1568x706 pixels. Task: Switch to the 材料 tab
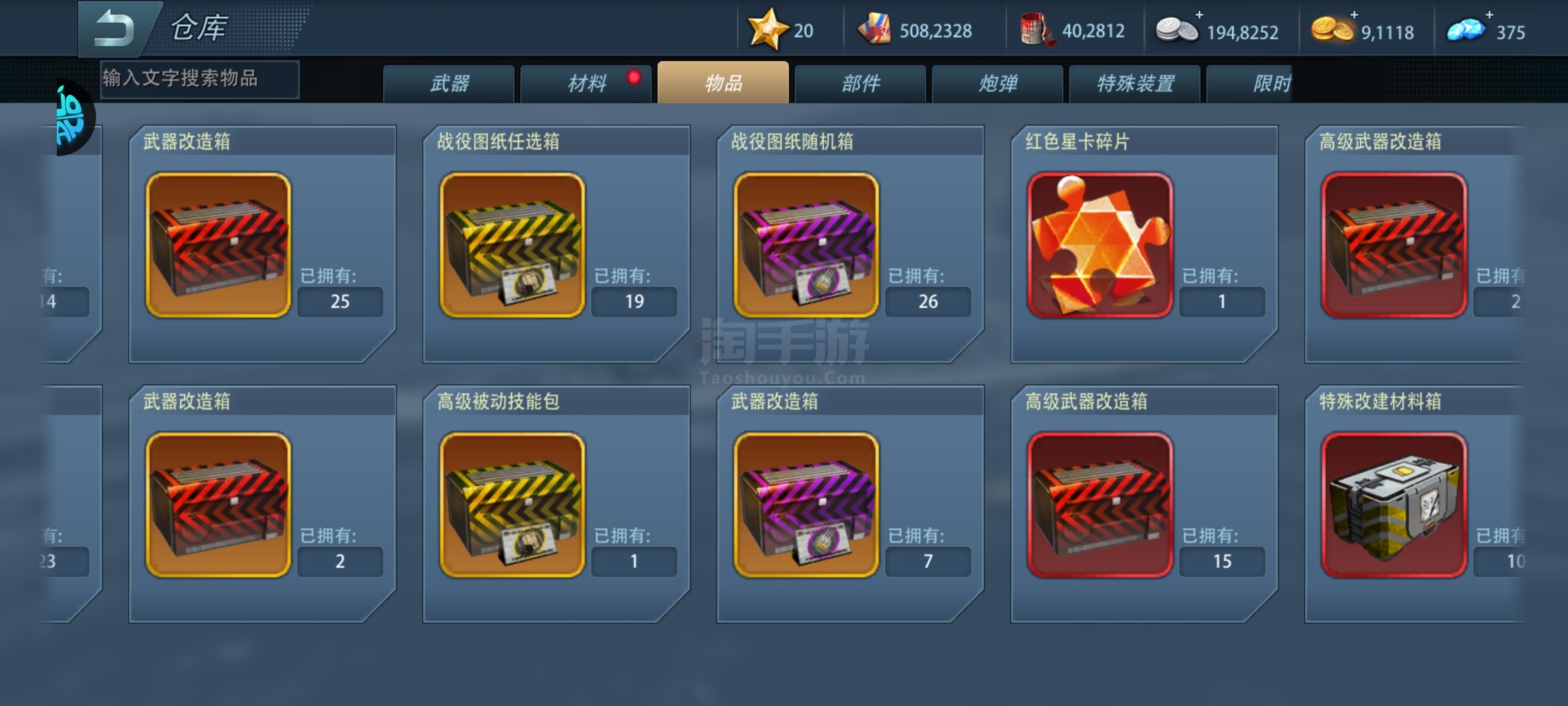[586, 83]
